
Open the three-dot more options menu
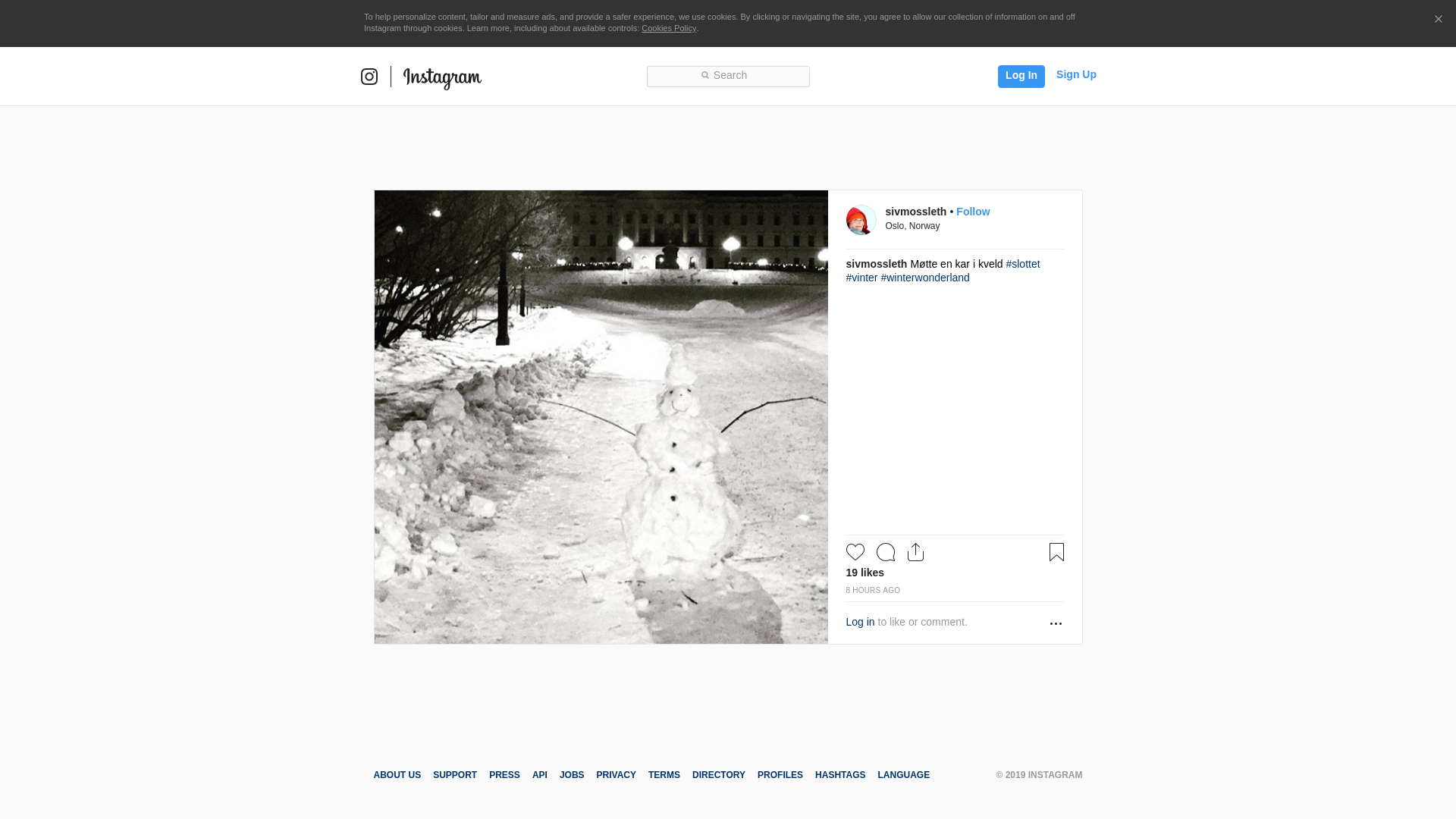tap(1056, 623)
